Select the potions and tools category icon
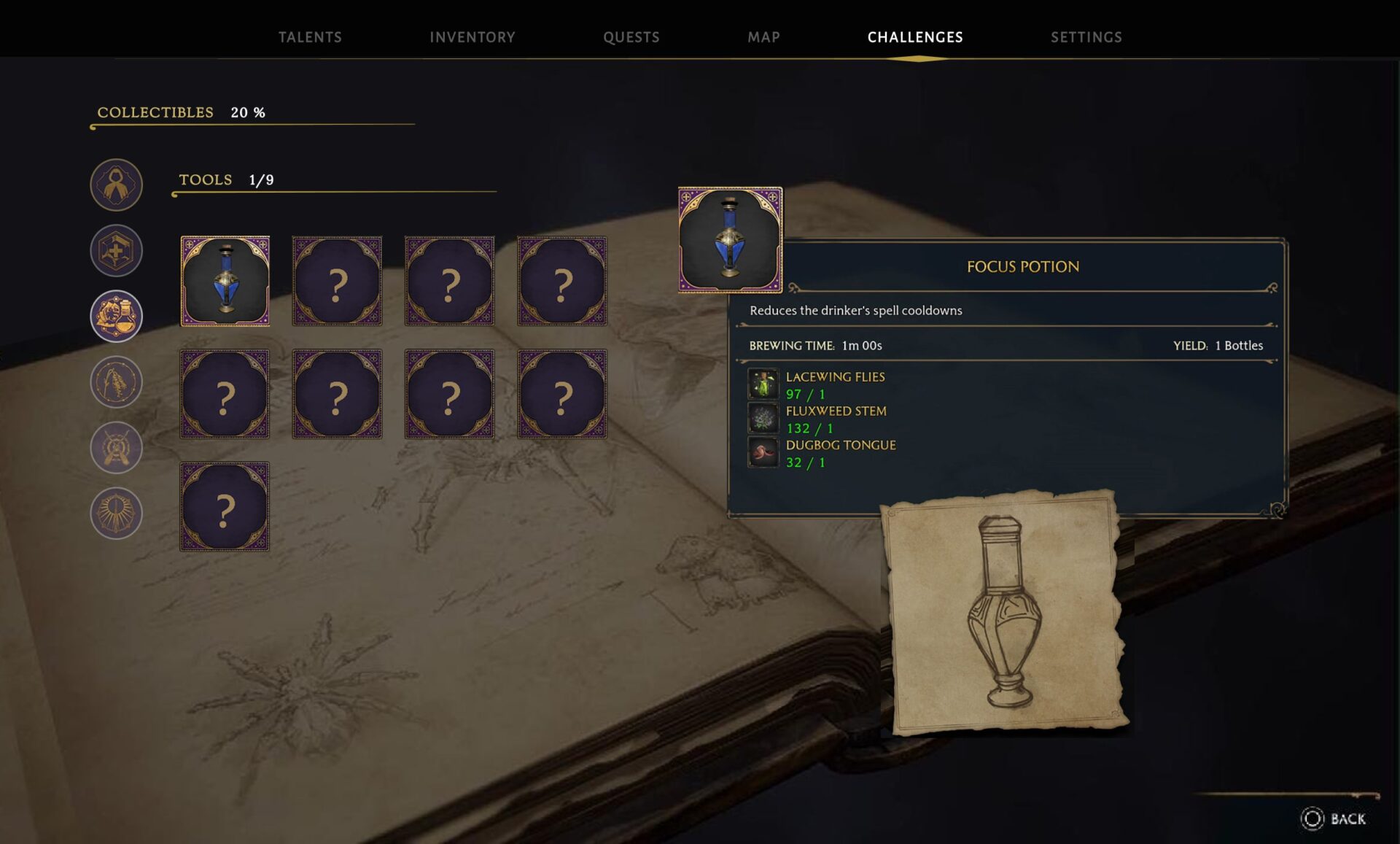This screenshot has width=1400, height=844. tap(116, 316)
